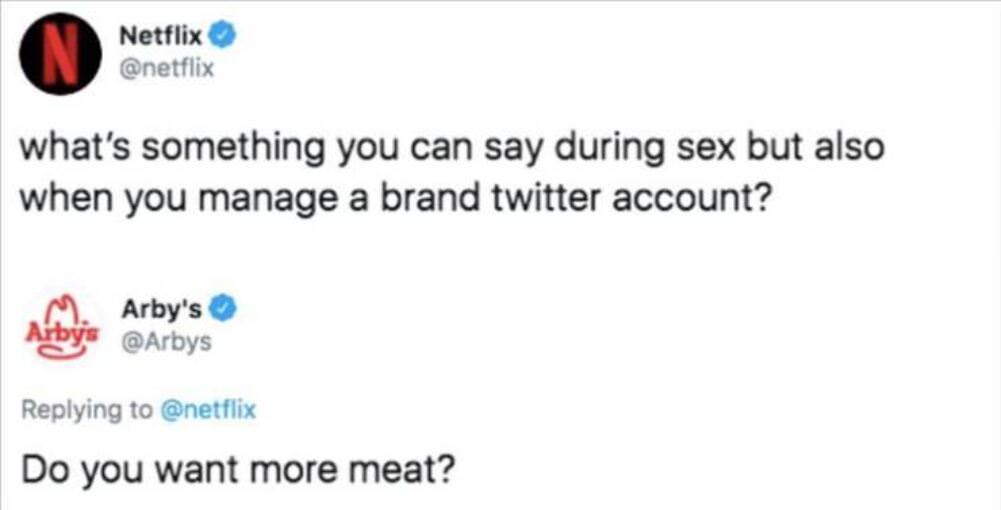This screenshot has width=1001, height=510.
Task: Open the Netflix profile avatar
Action: pos(60,54)
